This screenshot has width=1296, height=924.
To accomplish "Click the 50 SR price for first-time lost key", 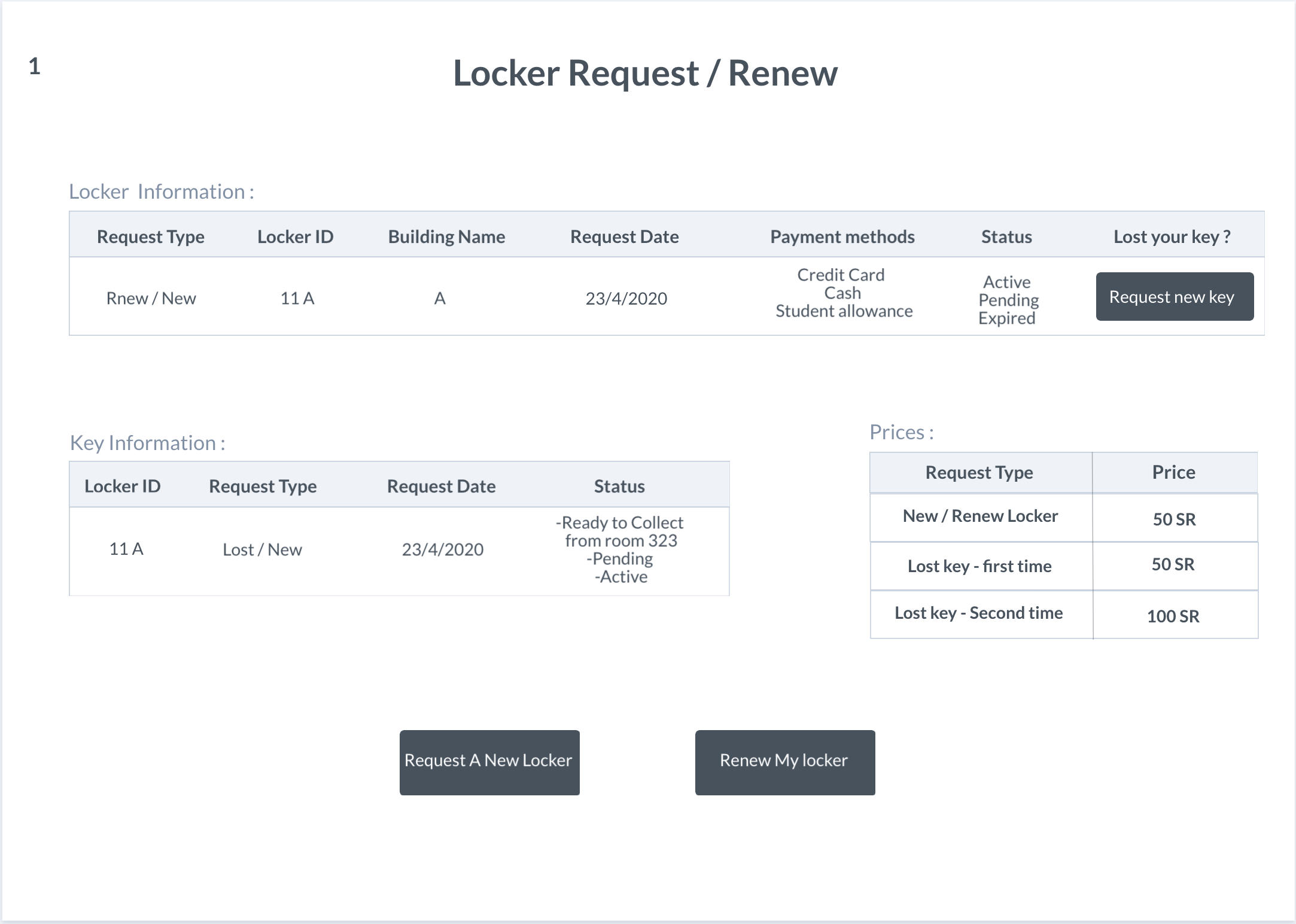I will click(x=1173, y=564).
